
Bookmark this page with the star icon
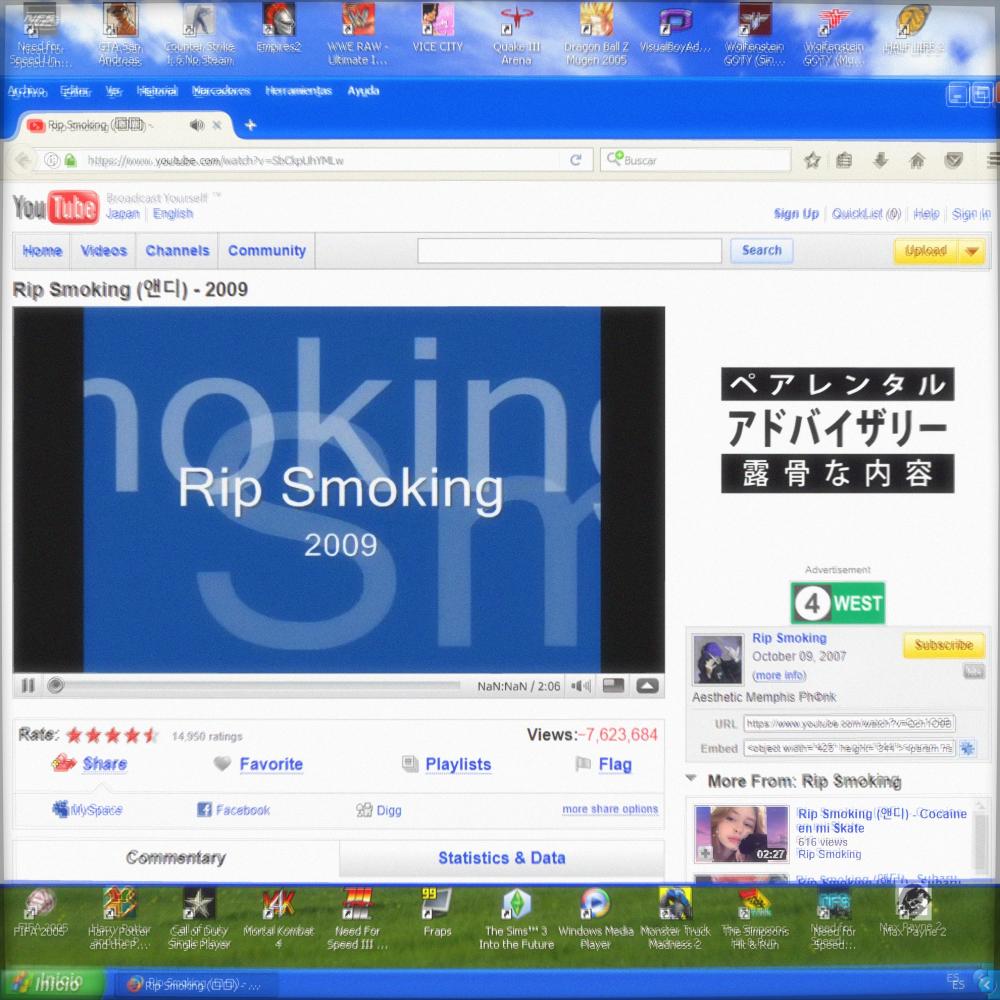point(812,160)
